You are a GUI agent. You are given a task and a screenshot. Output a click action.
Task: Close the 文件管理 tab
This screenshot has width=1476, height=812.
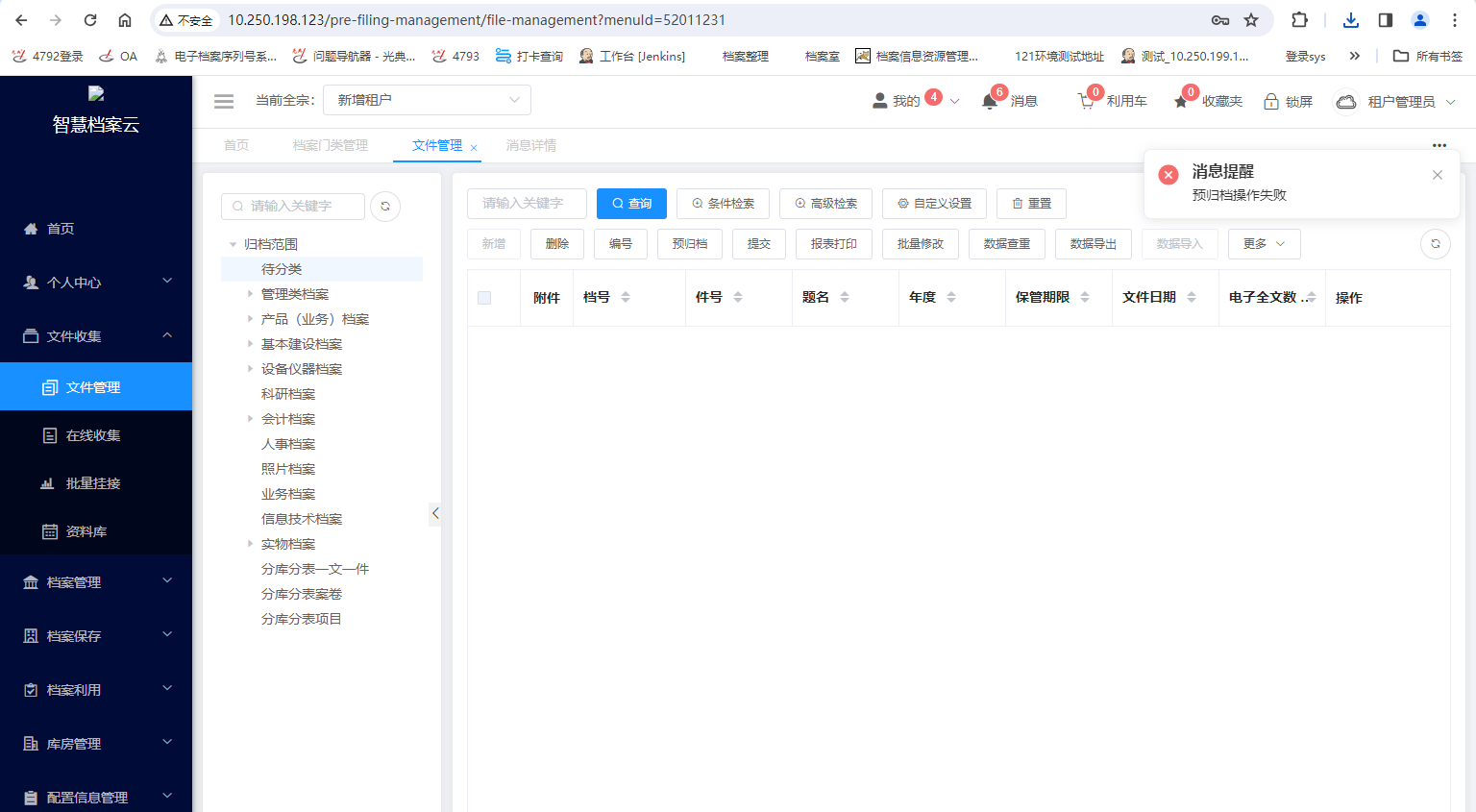(x=474, y=148)
